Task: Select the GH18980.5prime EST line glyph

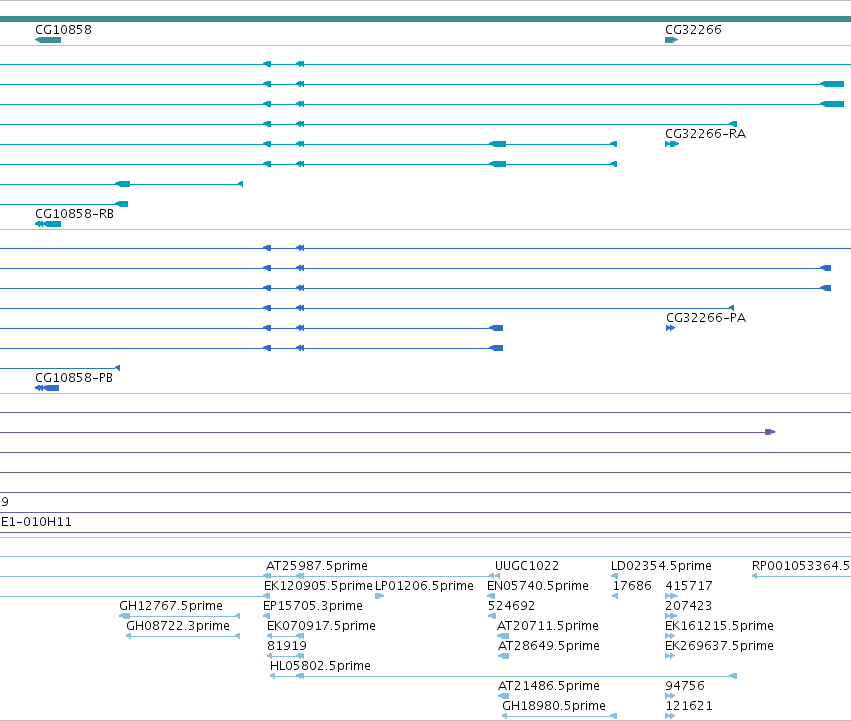Action: pyautogui.click(x=560, y=716)
